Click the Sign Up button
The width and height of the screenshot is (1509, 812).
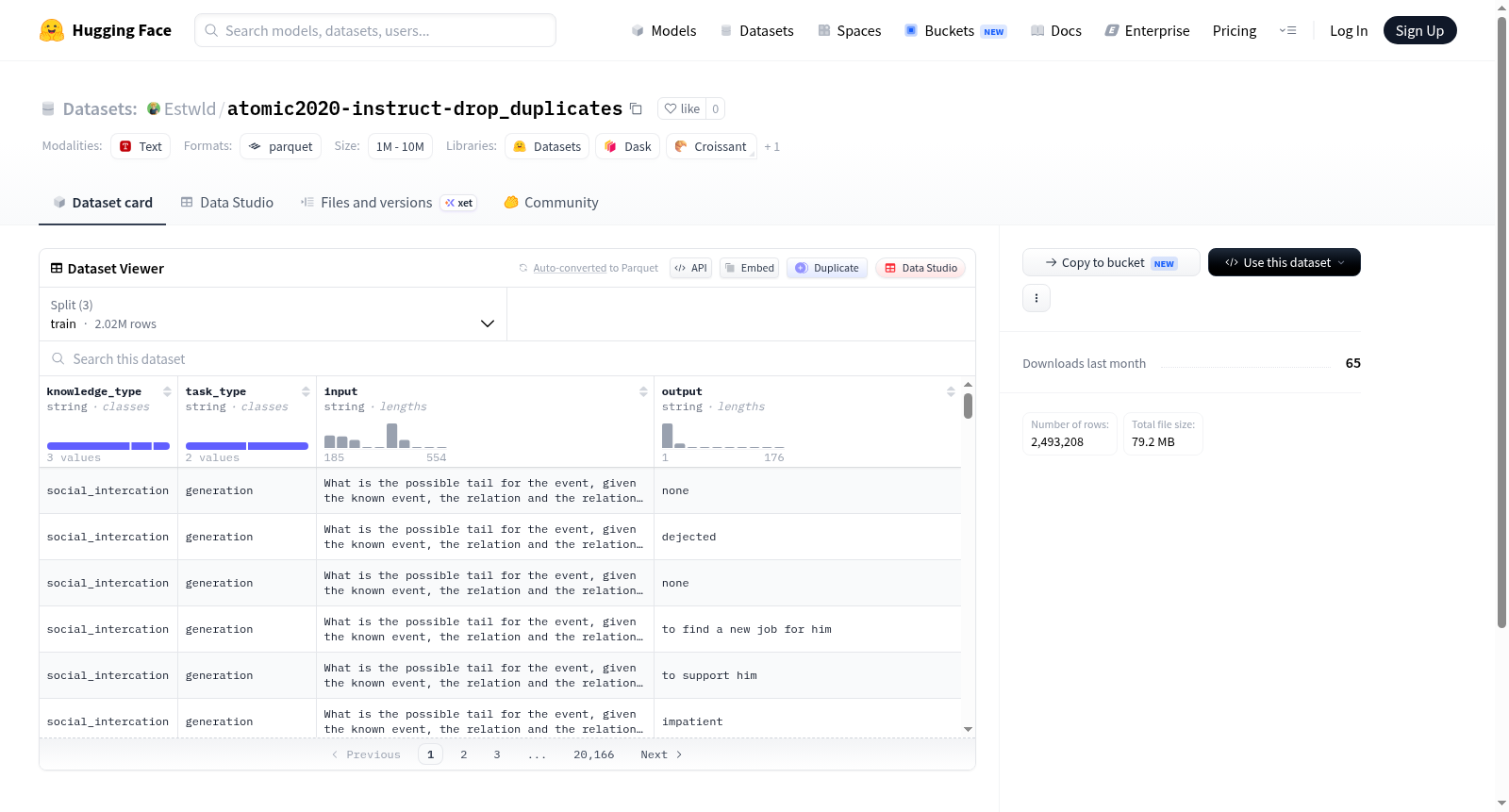(1419, 31)
